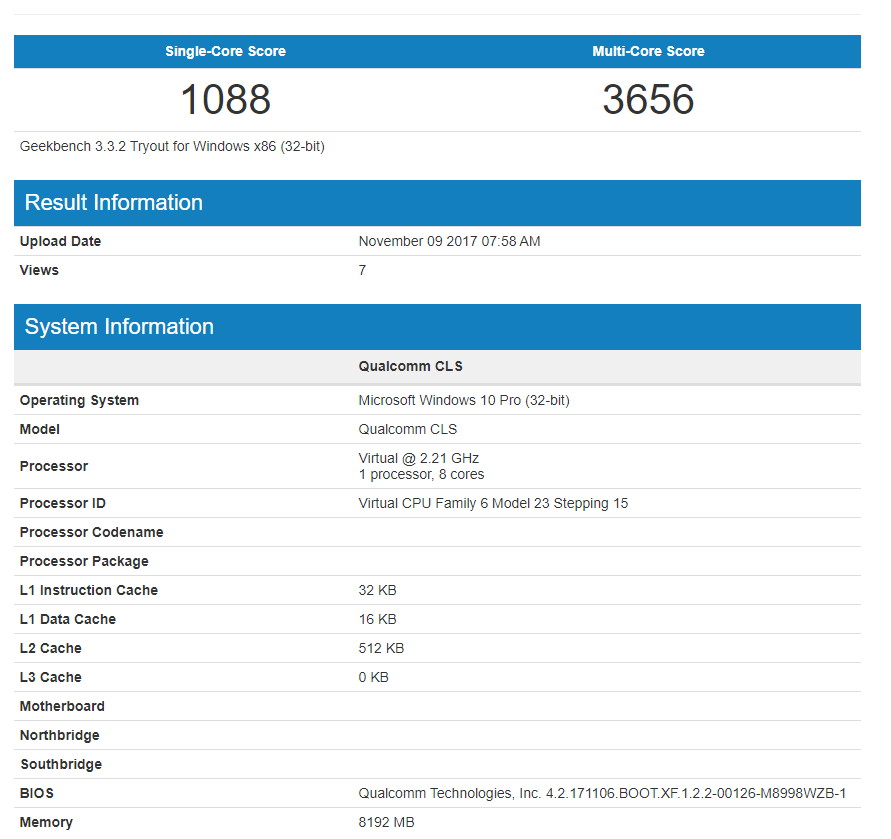Select the date November 09 2017 07:58 AM
Viewport: 891px width, 839px height.
click(449, 242)
